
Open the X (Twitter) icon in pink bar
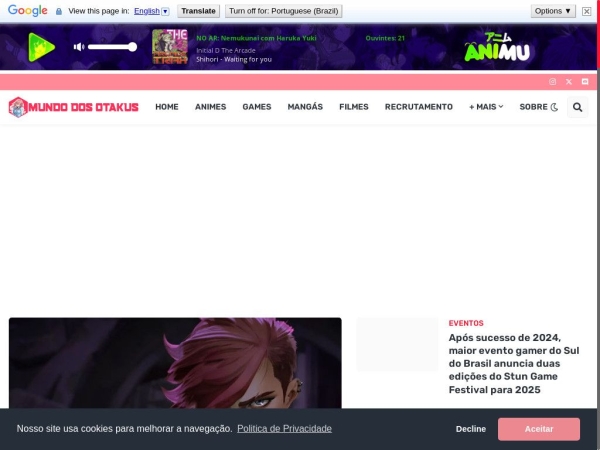[569, 82]
